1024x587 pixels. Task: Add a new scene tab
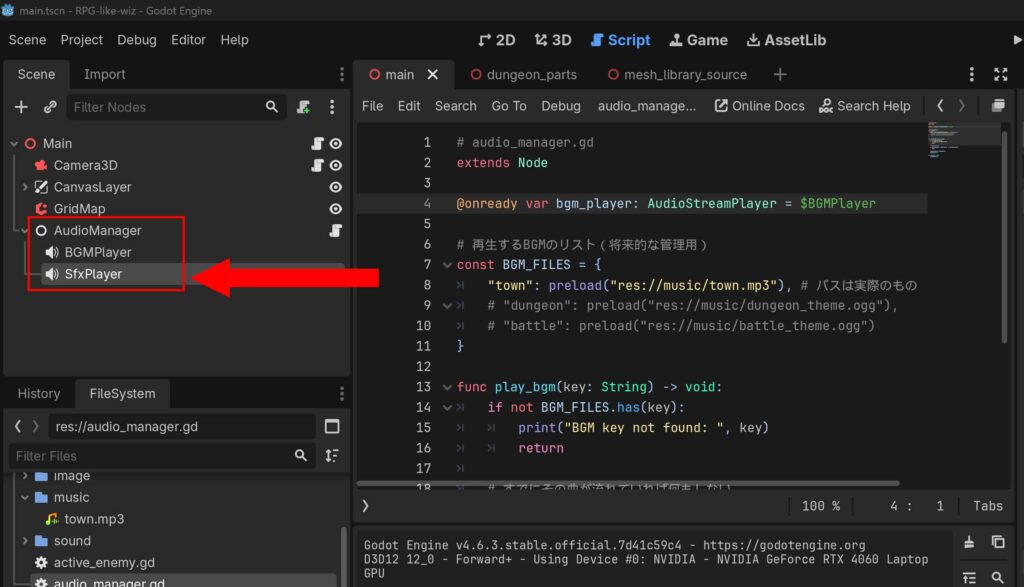(780, 74)
